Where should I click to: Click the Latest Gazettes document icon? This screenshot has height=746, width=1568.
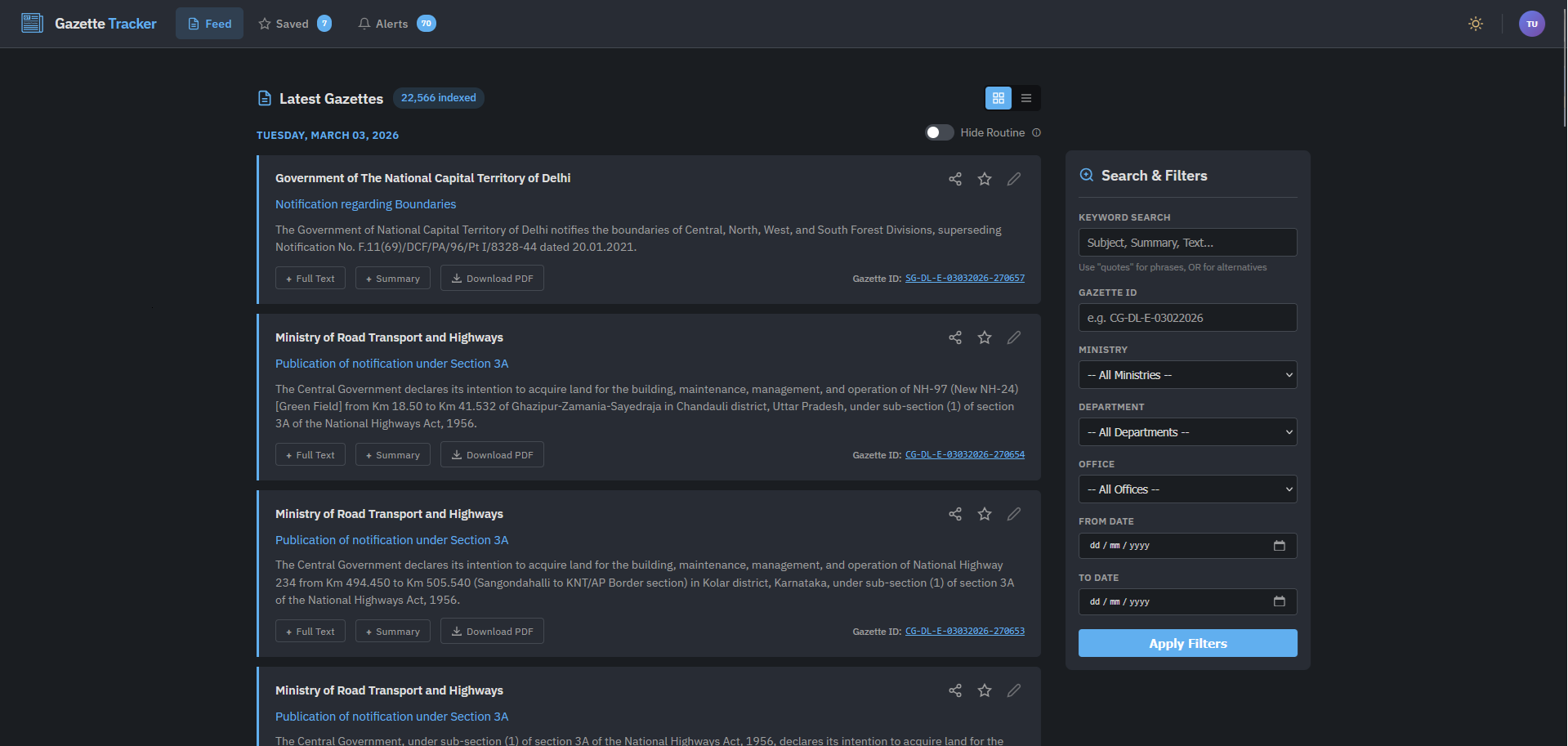point(265,99)
